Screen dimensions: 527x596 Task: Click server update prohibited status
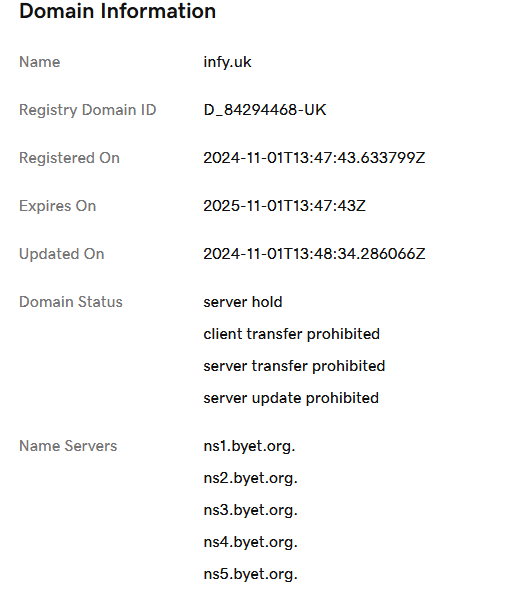click(x=291, y=398)
